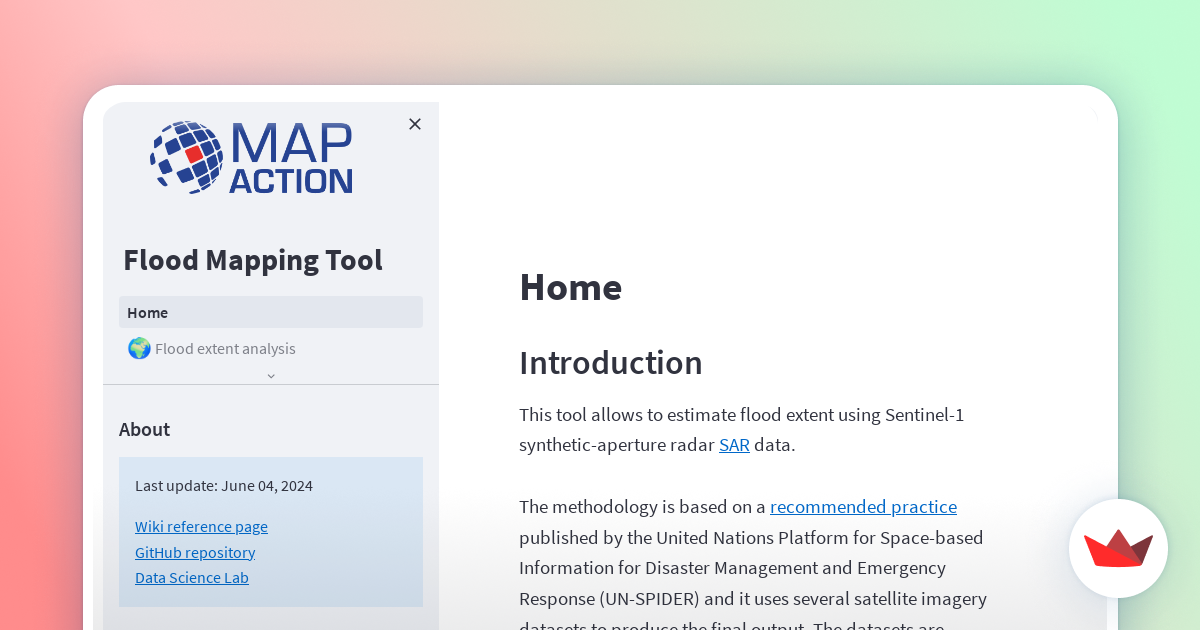Viewport: 1200px width, 630px height.
Task: Open the Data Science Lab link
Action: pos(192,577)
